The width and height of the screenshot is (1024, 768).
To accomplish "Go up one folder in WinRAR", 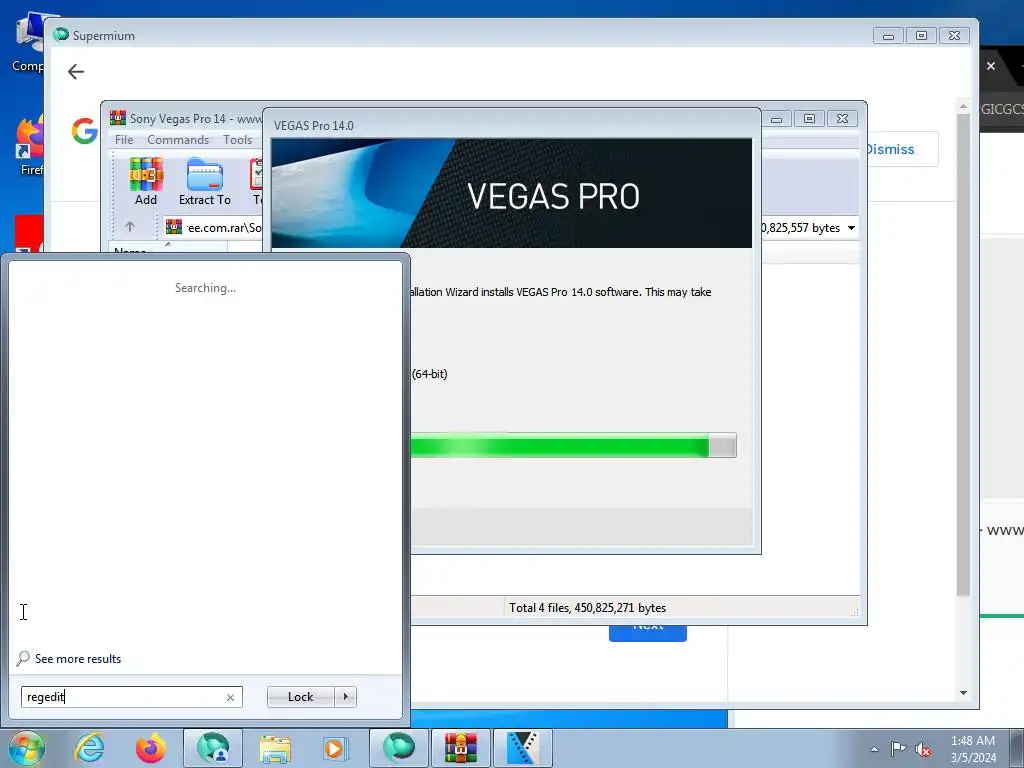I will pyautogui.click(x=130, y=227).
